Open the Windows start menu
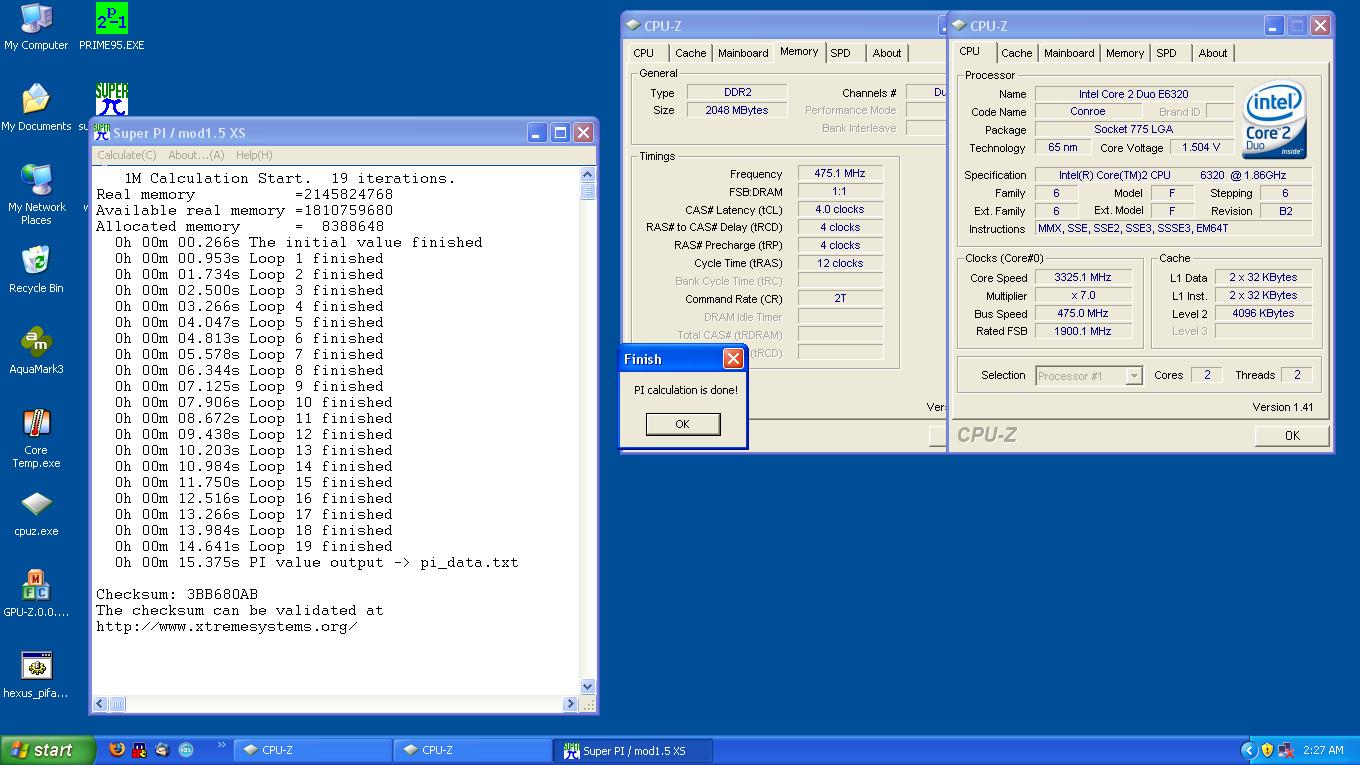The height and width of the screenshot is (765, 1360). coord(48,750)
